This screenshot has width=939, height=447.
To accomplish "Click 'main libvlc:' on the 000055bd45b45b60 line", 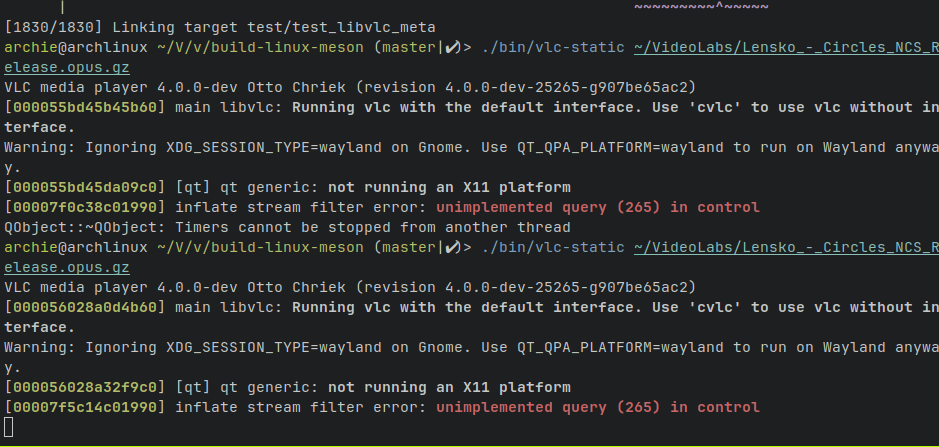I will point(230,107).
